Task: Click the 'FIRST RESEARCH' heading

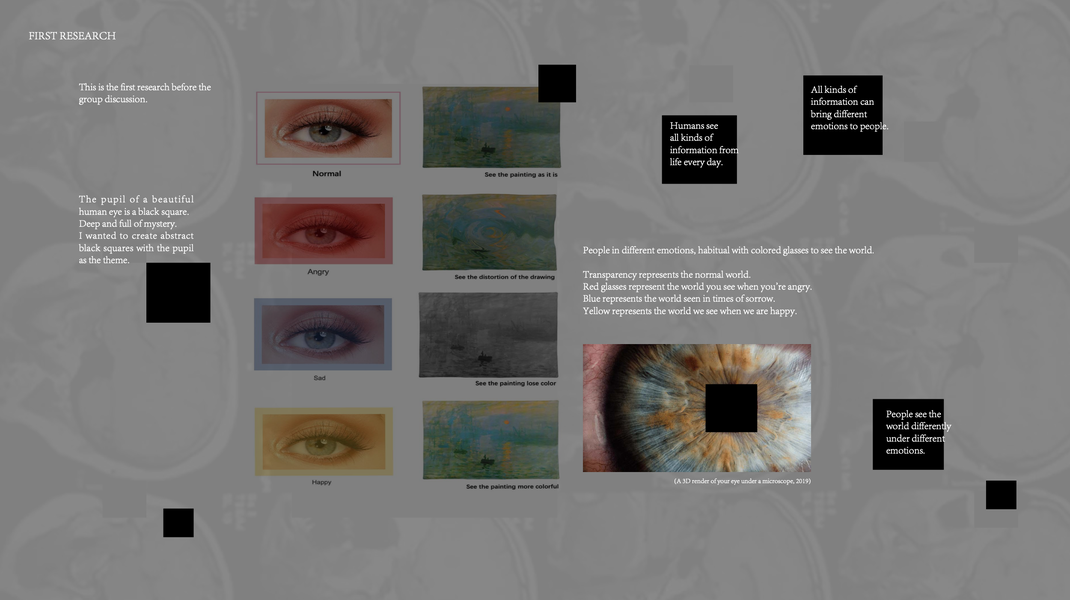Action: click(x=72, y=35)
